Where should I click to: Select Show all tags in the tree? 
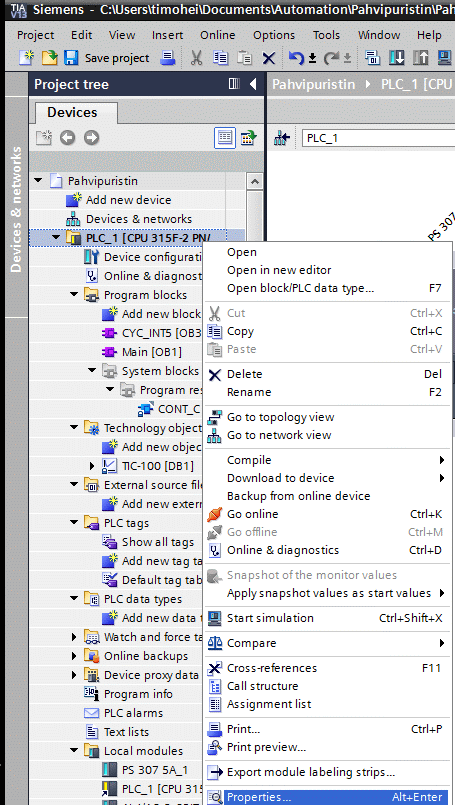pos(158,542)
